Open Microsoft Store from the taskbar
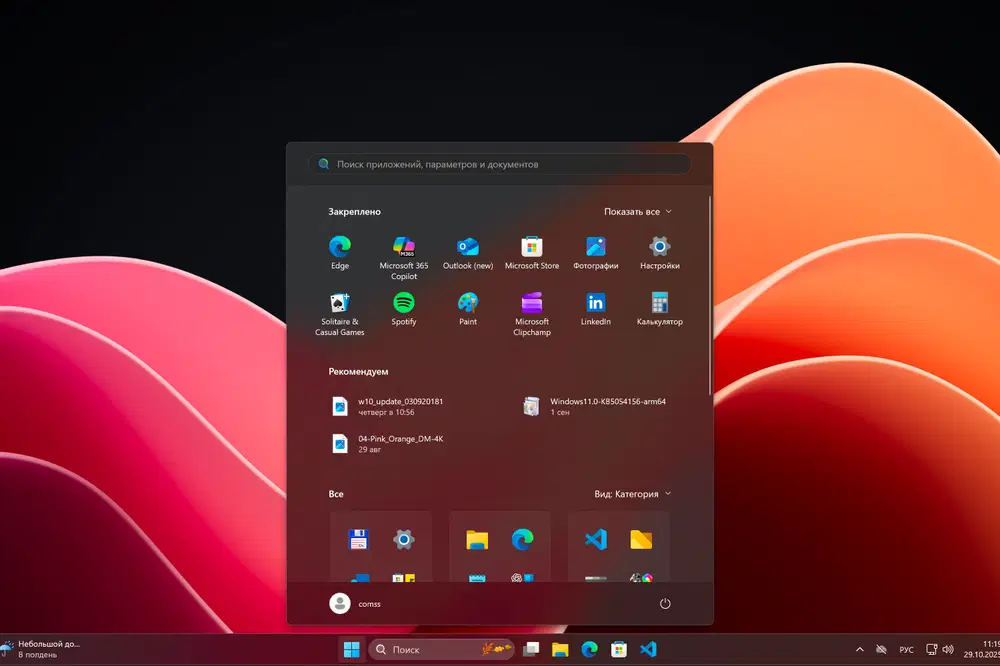 tap(619, 649)
